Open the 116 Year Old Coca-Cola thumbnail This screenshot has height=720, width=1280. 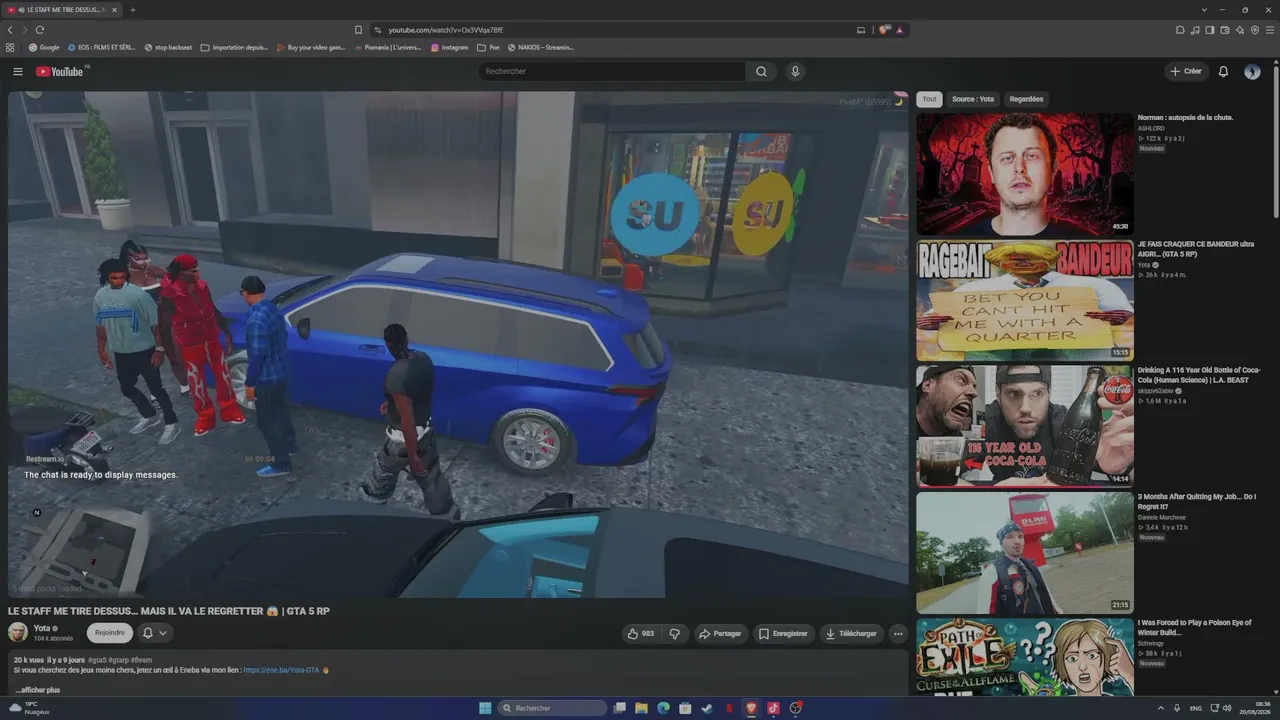tap(1025, 426)
